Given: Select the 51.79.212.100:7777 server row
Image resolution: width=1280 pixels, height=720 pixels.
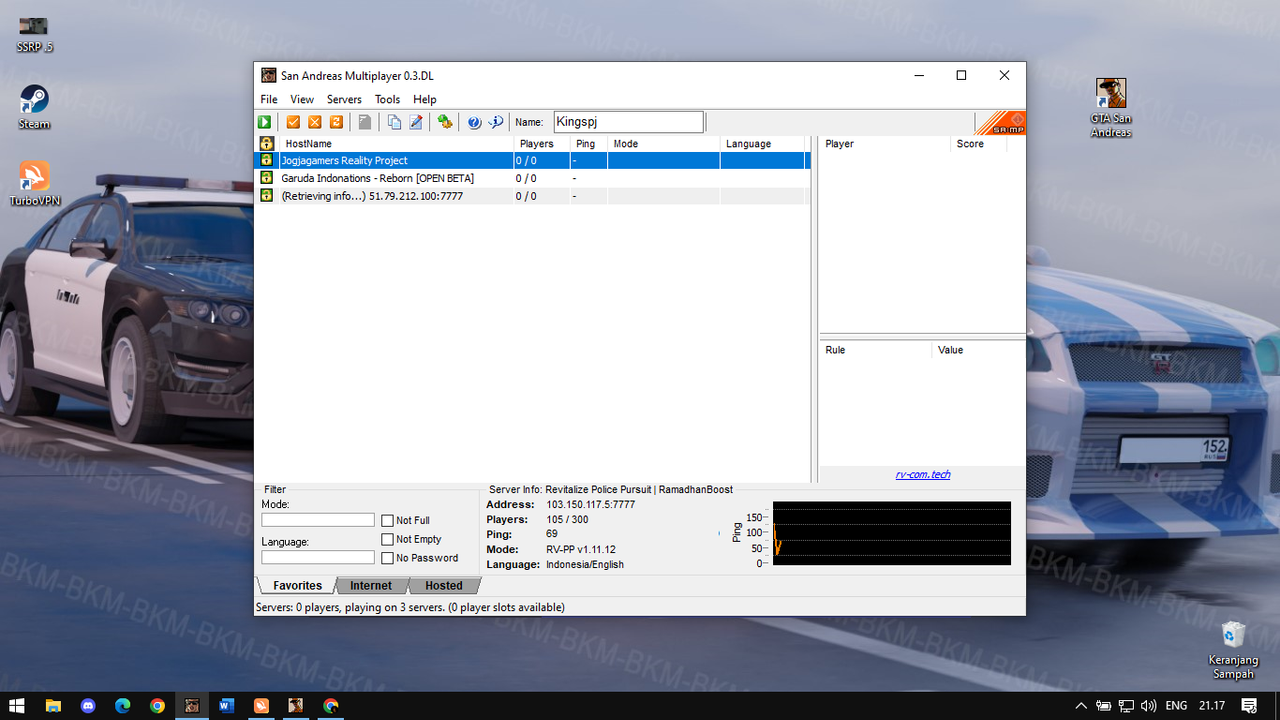Looking at the screenshot, I should 531,196.
